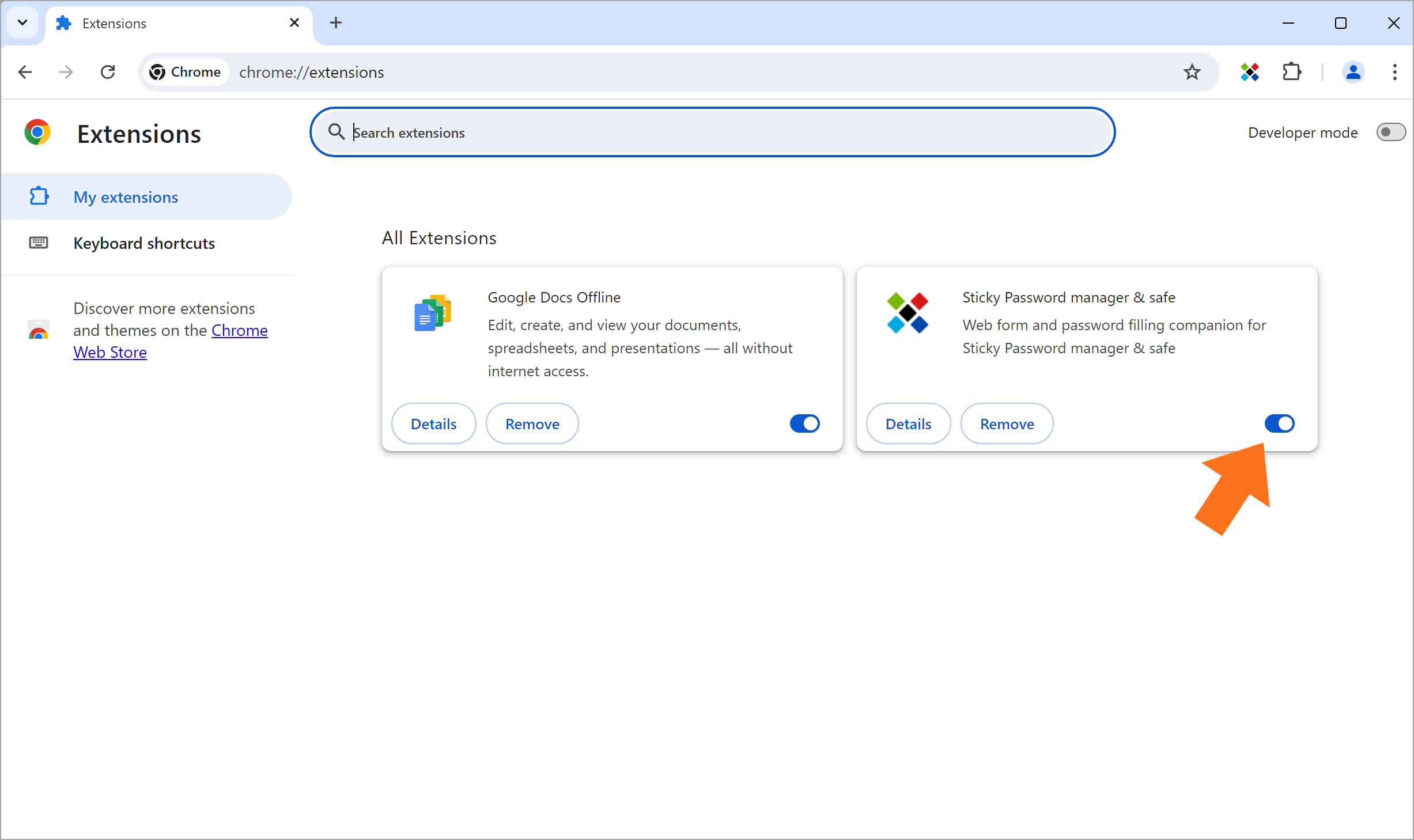The height and width of the screenshot is (840, 1414).
Task: Click the Google Docs Offline extension icon
Action: pyautogui.click(x=433, y=312)
